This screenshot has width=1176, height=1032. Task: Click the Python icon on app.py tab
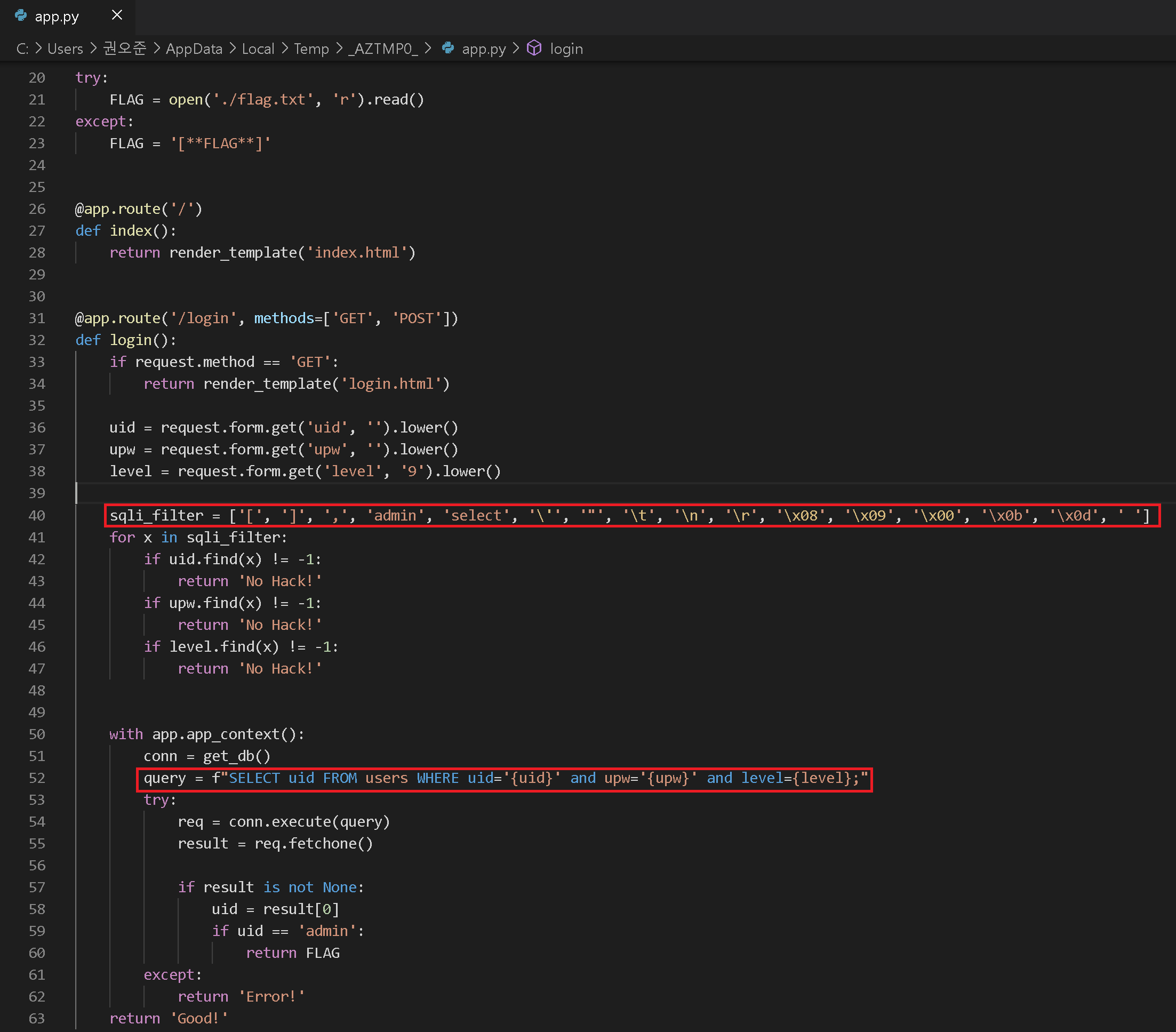point(21,15)
